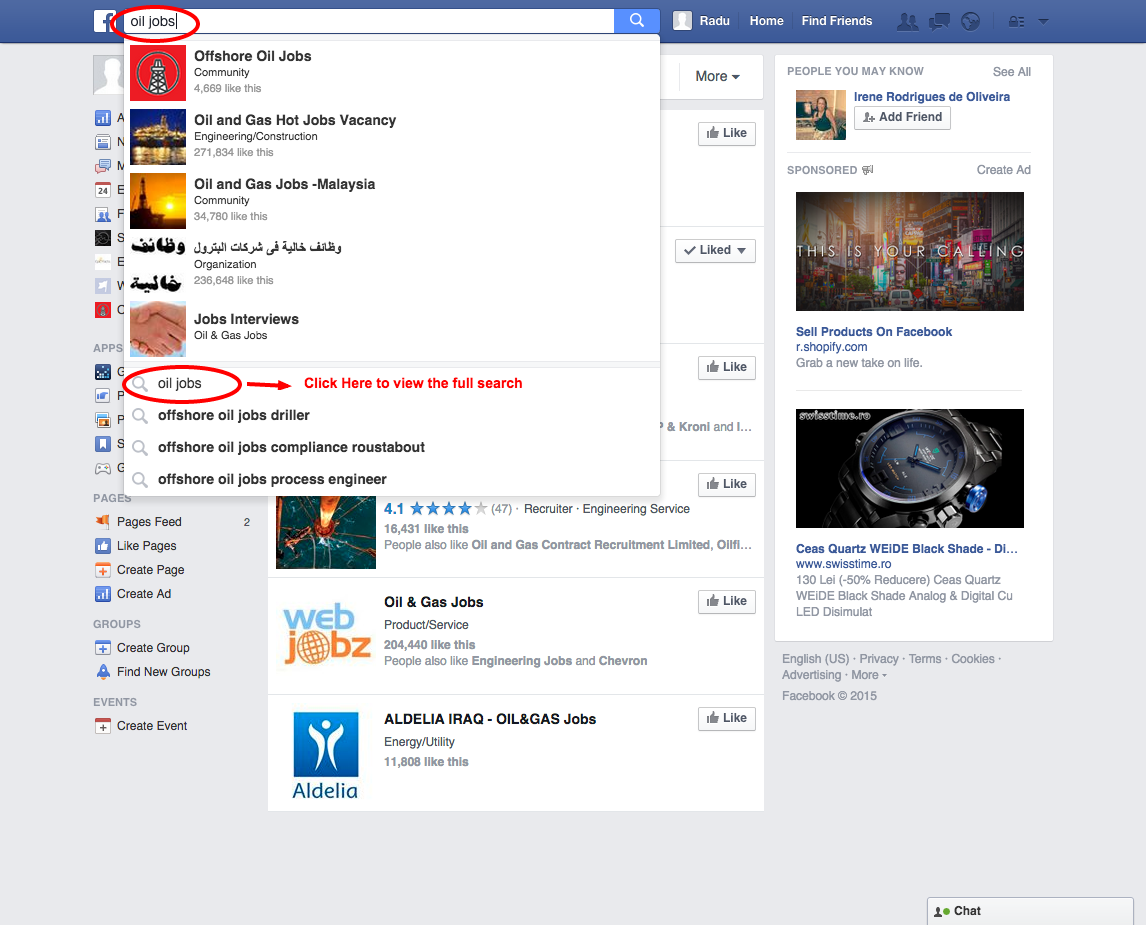Click the Chevron page link
The image size is (1146, 925).
(x=623, y=661)
